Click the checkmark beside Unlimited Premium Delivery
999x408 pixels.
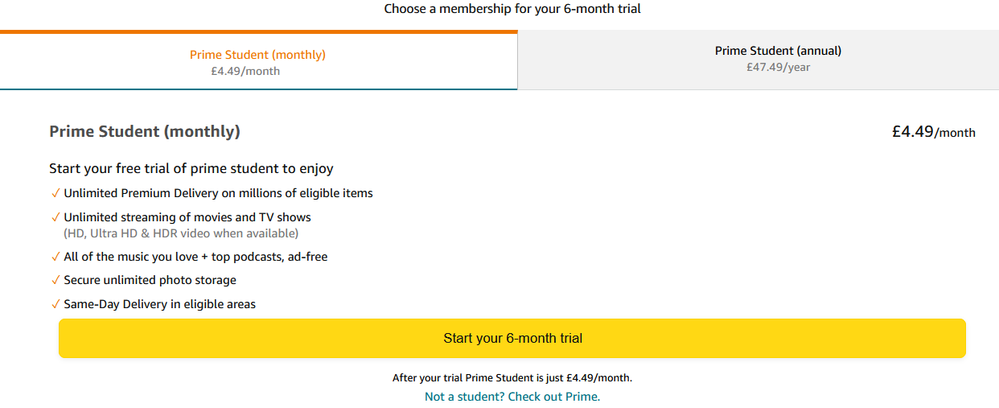pyautogui.click(x=54, y=193)
